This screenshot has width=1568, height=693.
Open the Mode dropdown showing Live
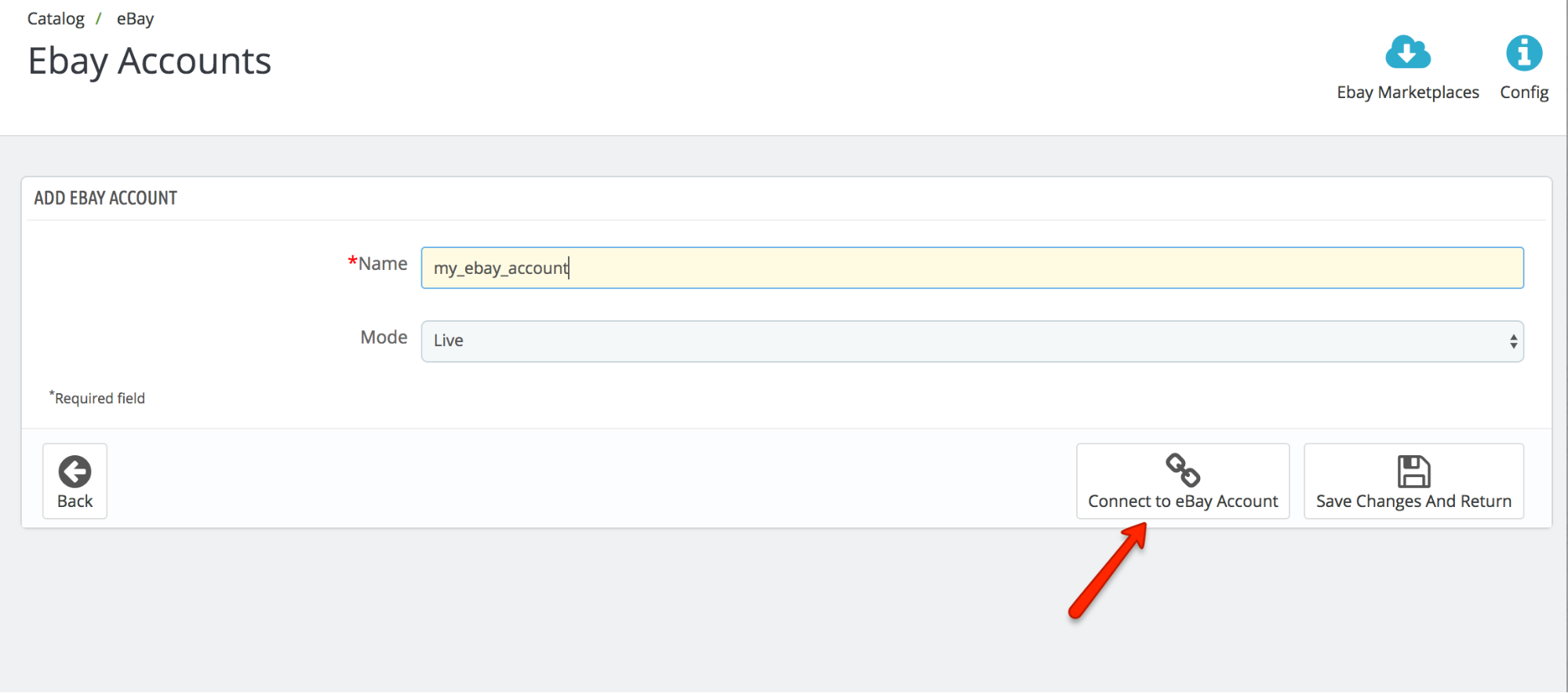tap(972, 341)
